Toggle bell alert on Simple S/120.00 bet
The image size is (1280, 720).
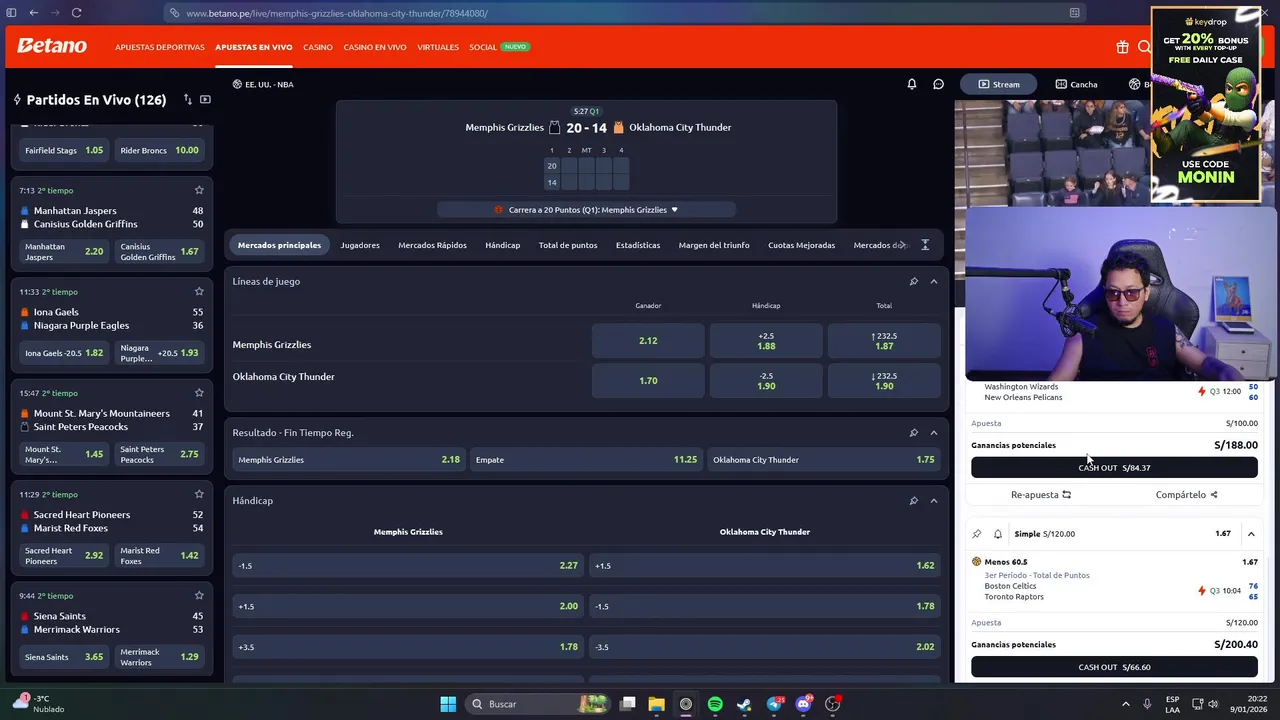point(997,534)
